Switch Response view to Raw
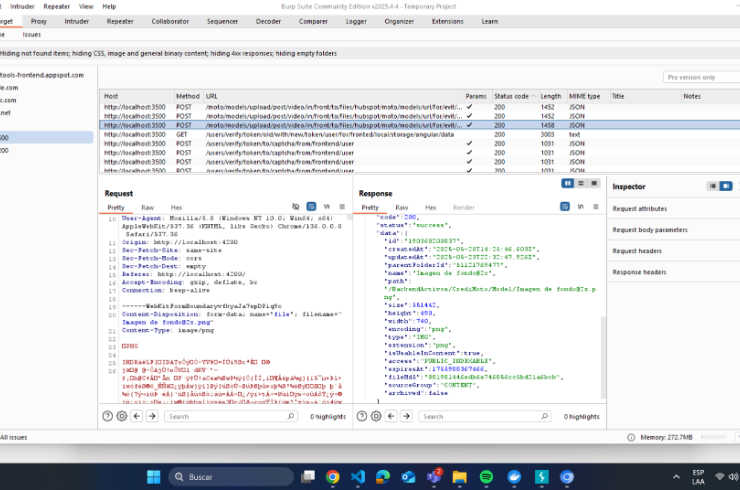The height and width of the screenshot is (490, 740). pos(402,207)
